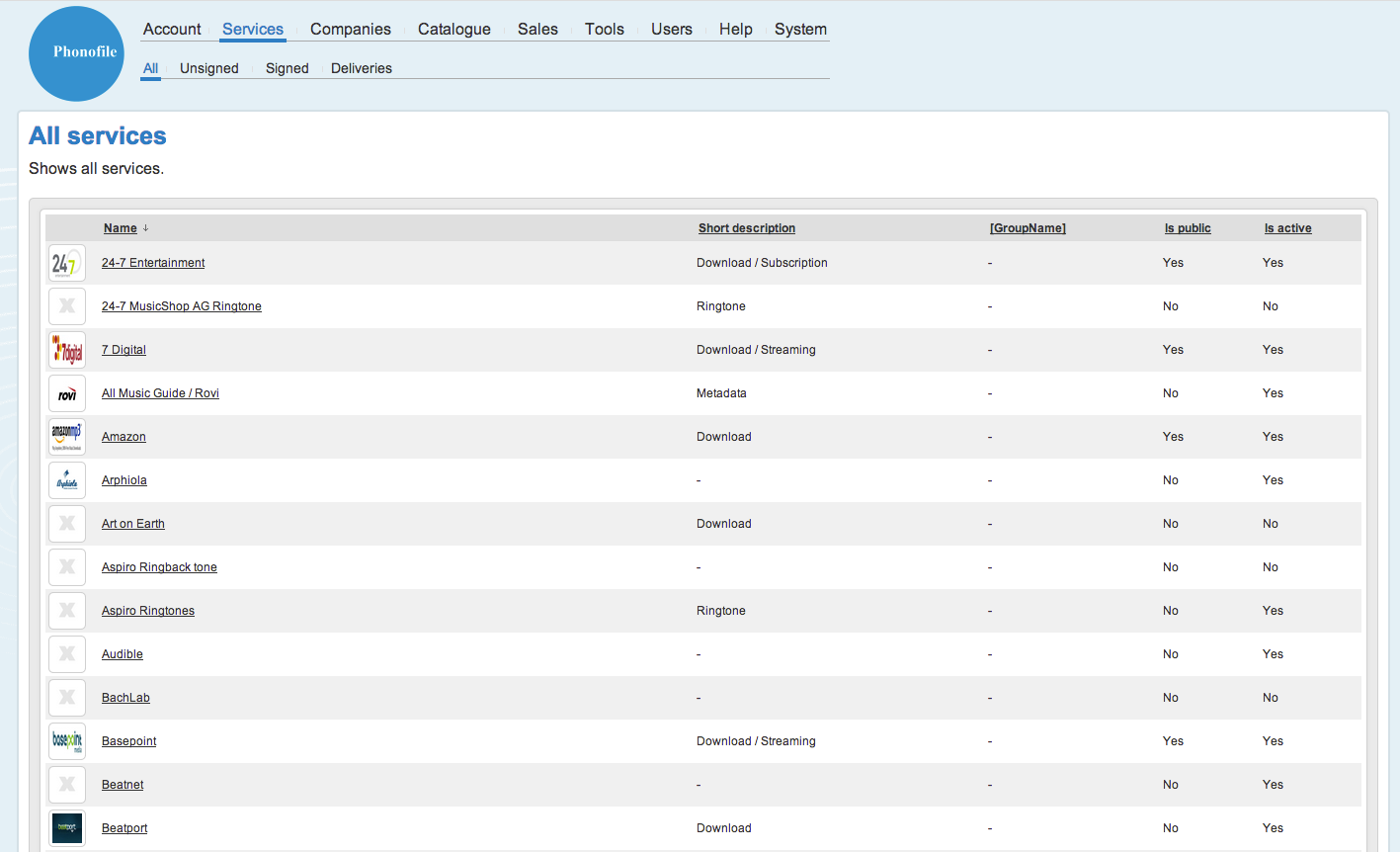Click the BachLab placeholder icon
1400x852 pixels.
click(x=67, y=698)
